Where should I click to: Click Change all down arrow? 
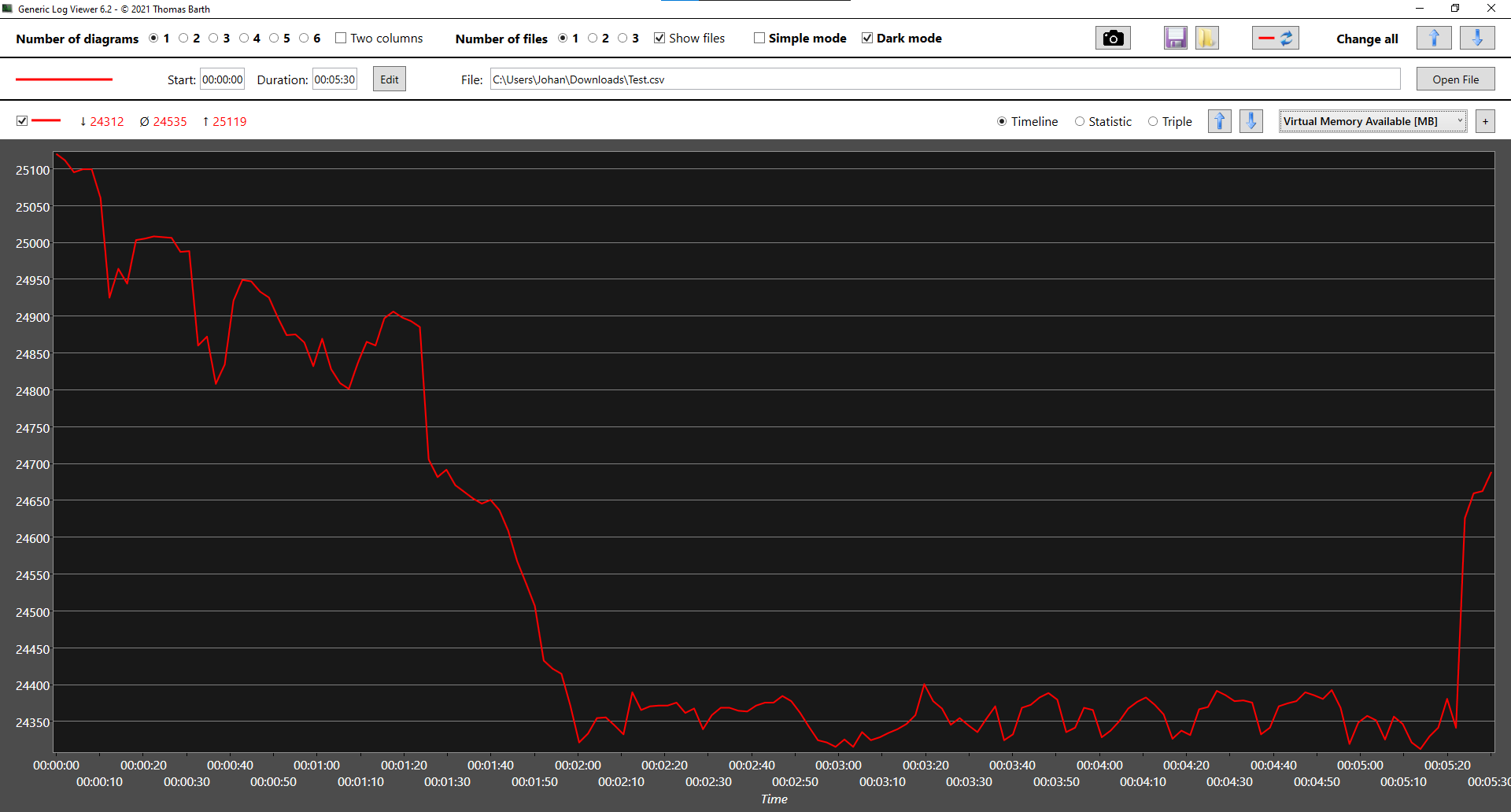coord(1477,38)
